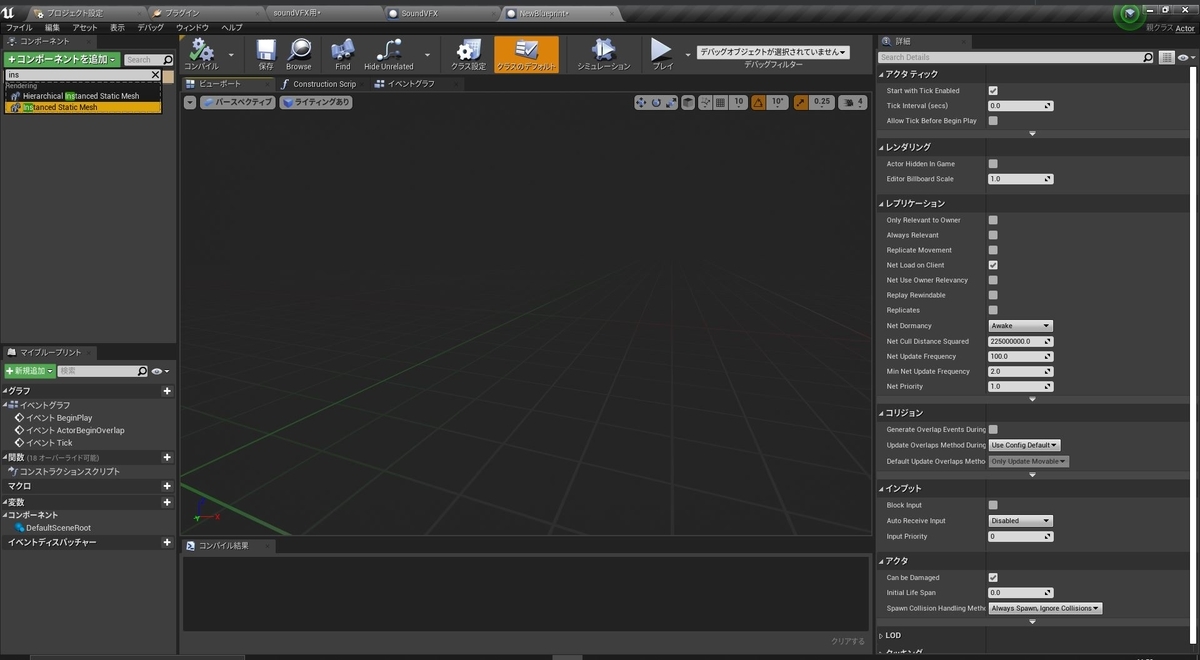Toggle surface snapping icon in viewport

[x=704, y=102]
